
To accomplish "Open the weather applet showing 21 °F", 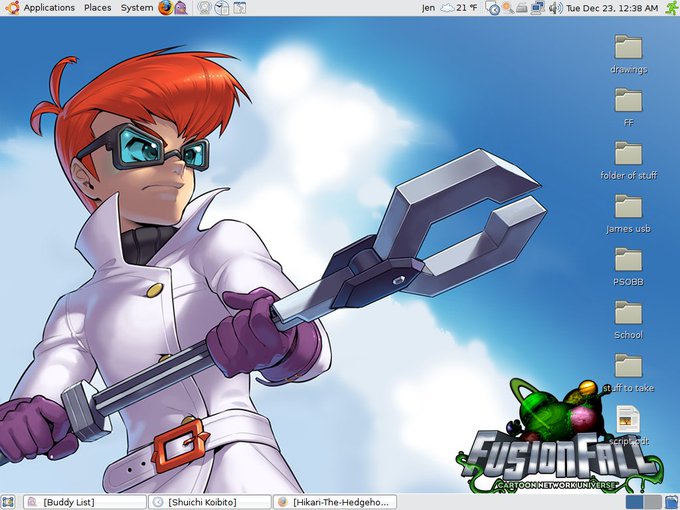I will click(459, 8).
